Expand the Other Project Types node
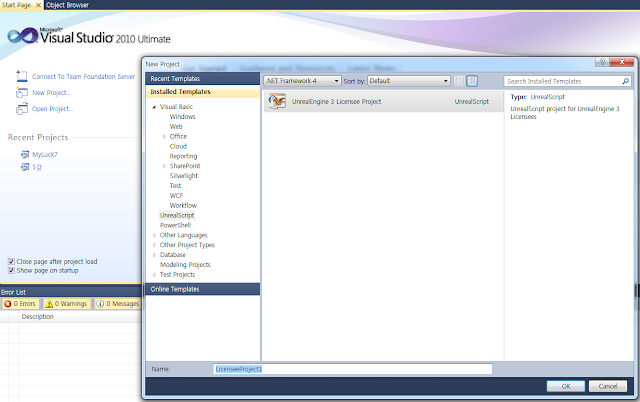The width and height of the screenshot is (640, 402). 154,245
